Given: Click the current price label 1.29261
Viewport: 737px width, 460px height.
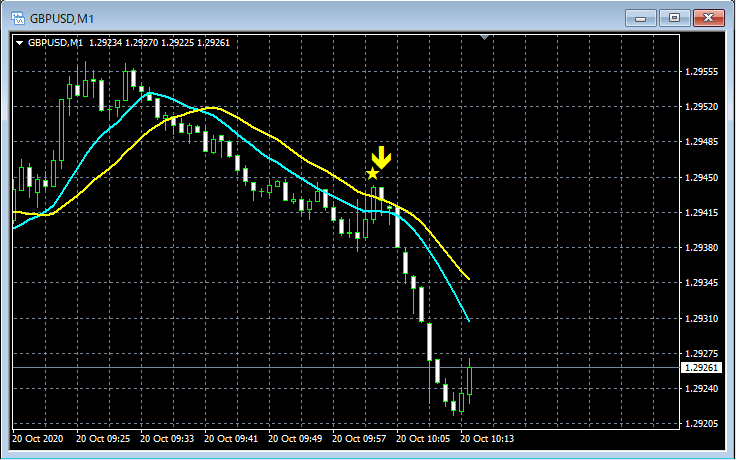Looking at the screenshot, I should pos(701,367).
